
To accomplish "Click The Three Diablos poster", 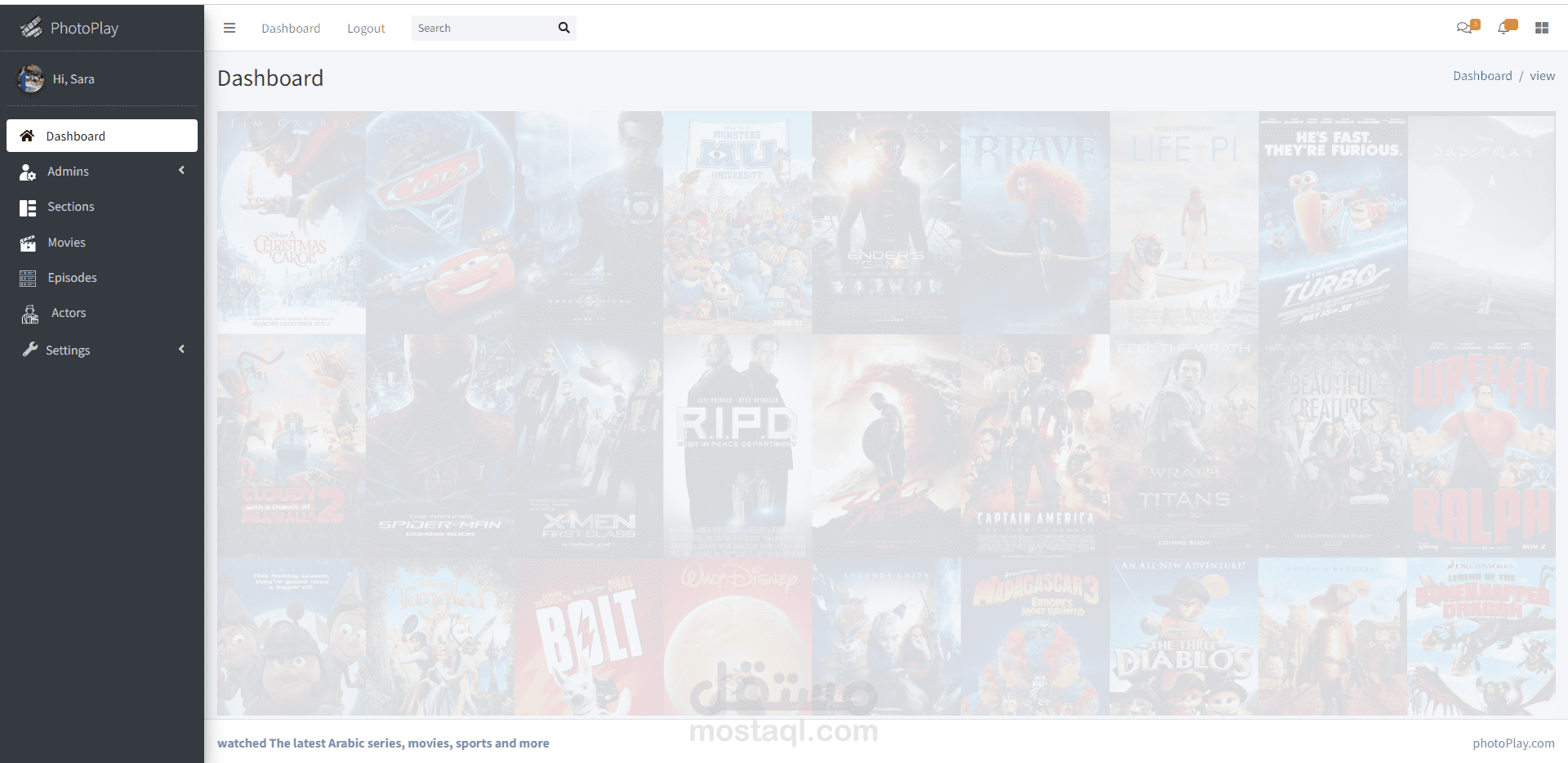I will click(1184, 636).
